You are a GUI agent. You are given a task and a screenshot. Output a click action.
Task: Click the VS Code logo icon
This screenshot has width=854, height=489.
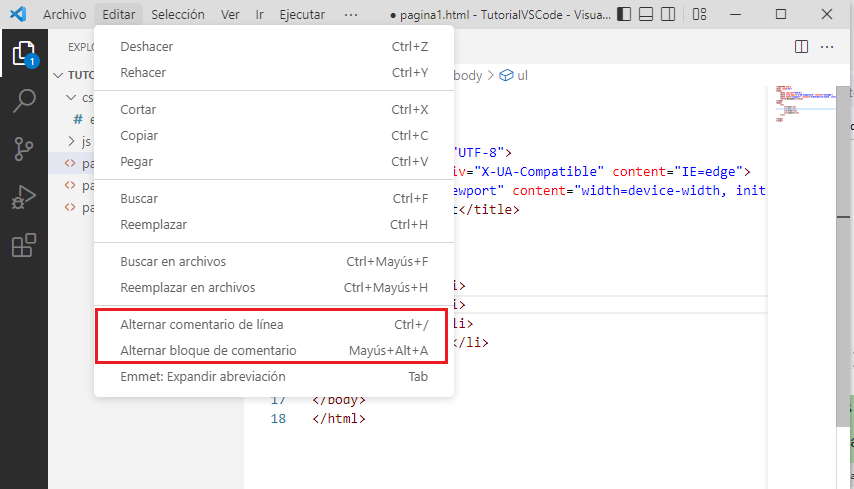18,14
